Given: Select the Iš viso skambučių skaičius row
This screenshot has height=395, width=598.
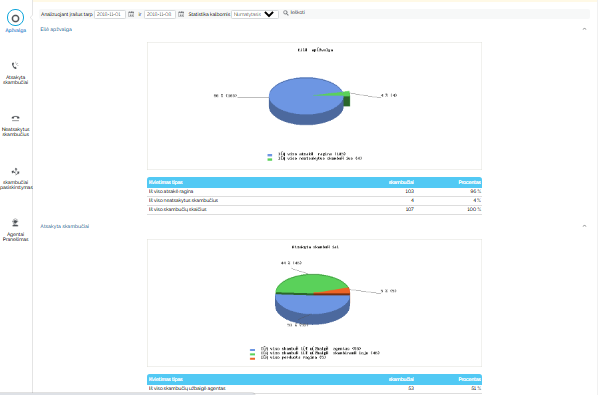Looking at the screenshot, I should 314,209.
